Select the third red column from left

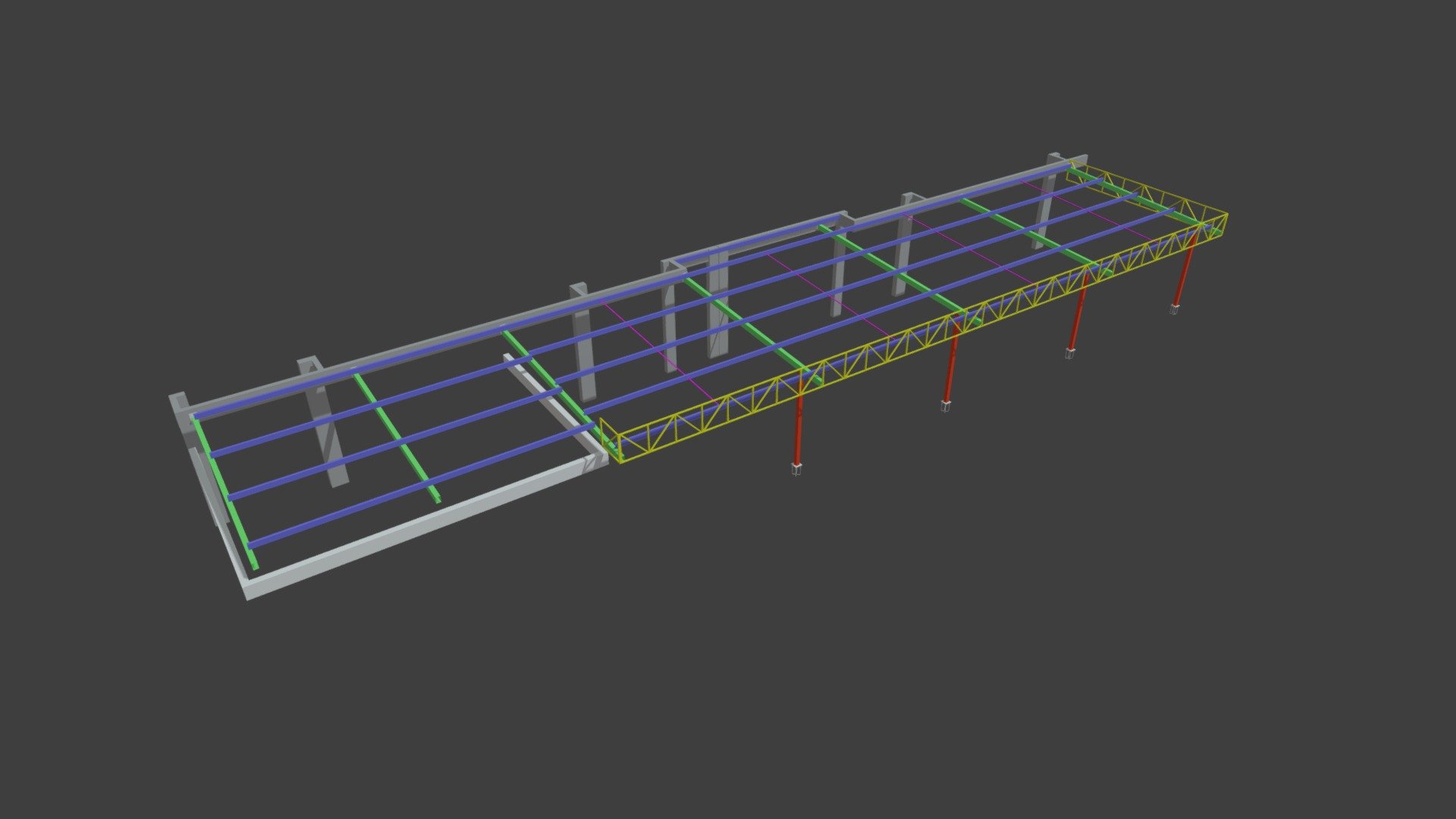[x=1078, y=312]
